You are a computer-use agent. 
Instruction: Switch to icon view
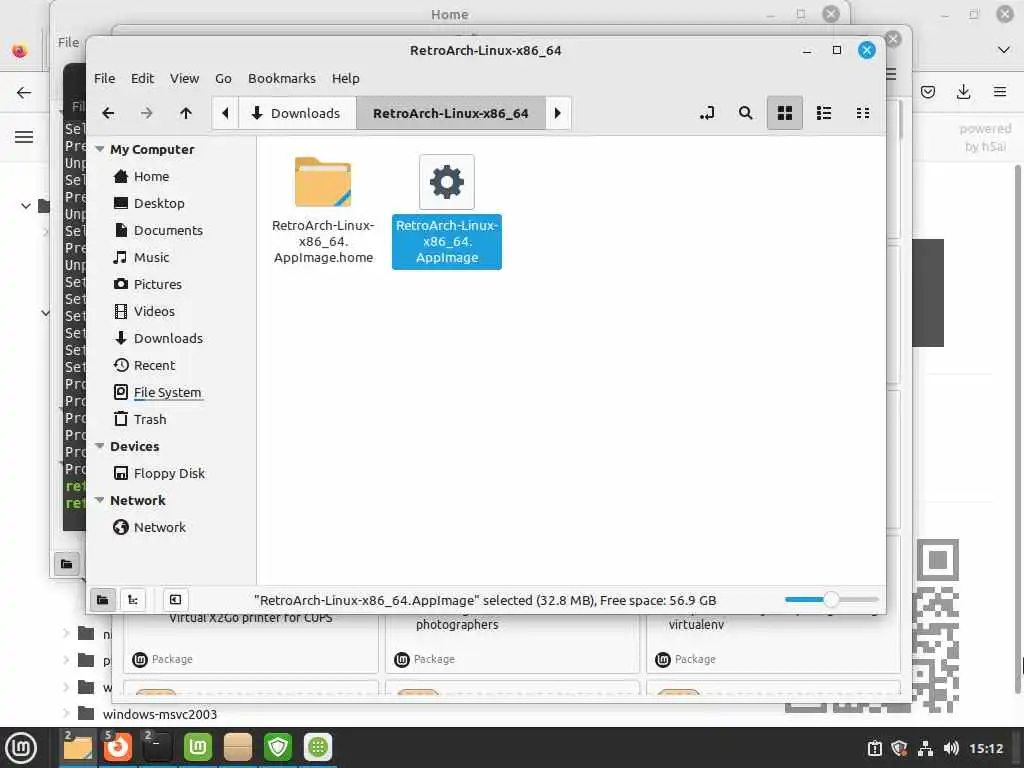tap(784, 113)
